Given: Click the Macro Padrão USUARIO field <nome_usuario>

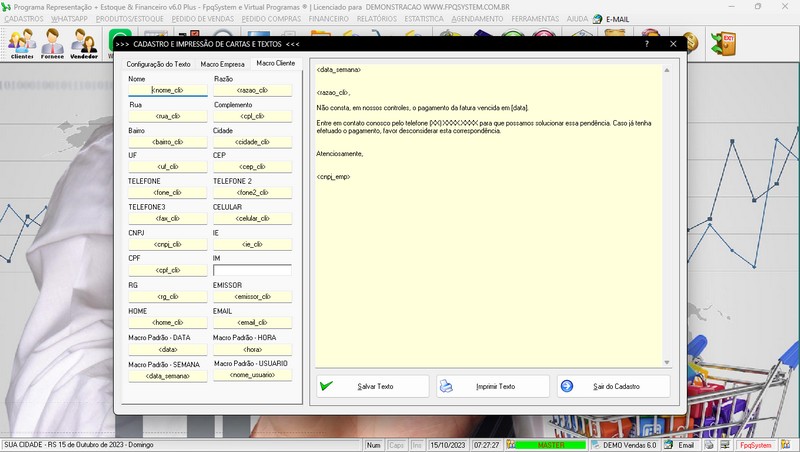Looking at the screenshot, I should click(x=253, y=375).
